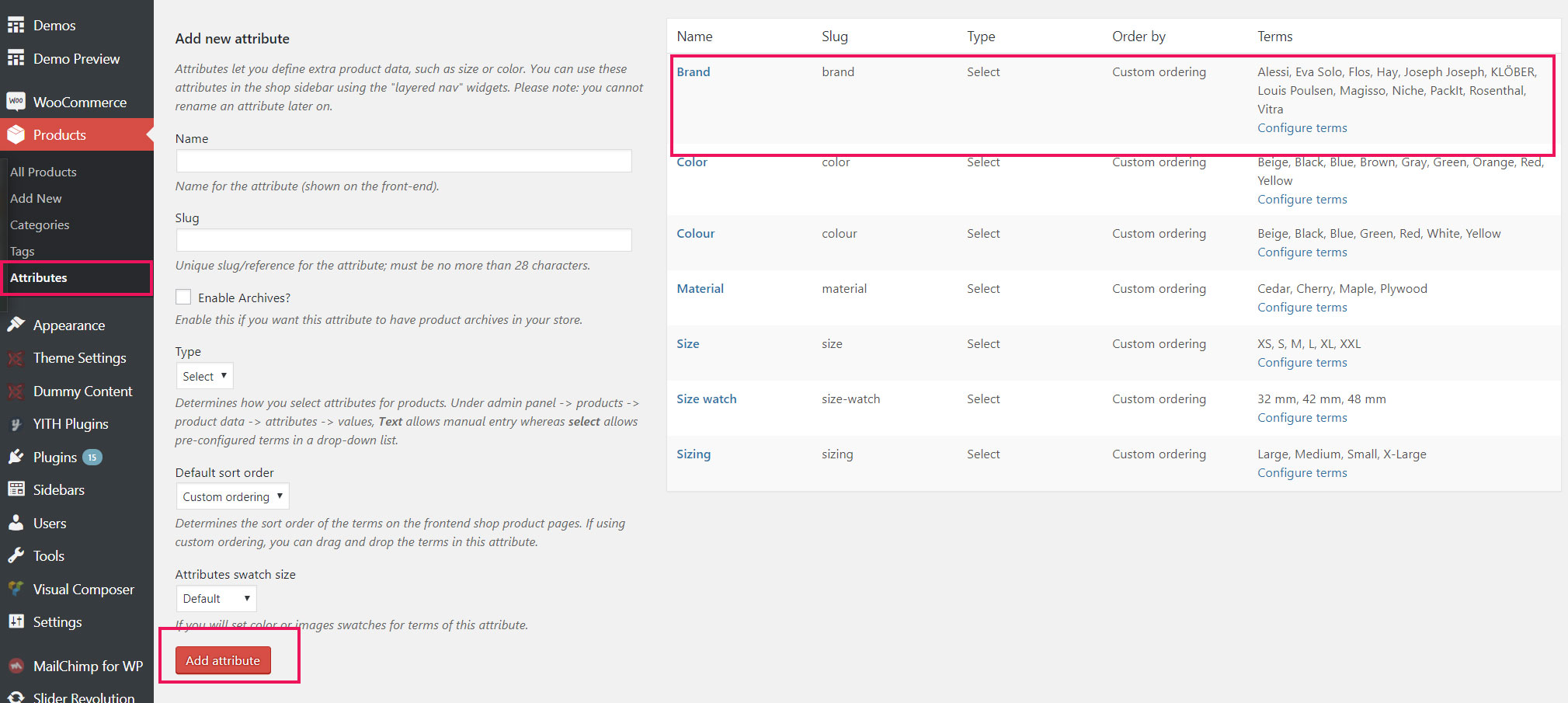This screenshot has height=703, width=1568.
Task: Click the Tools wrench icon
Action: pyautogui.click(x=16, y=555)
